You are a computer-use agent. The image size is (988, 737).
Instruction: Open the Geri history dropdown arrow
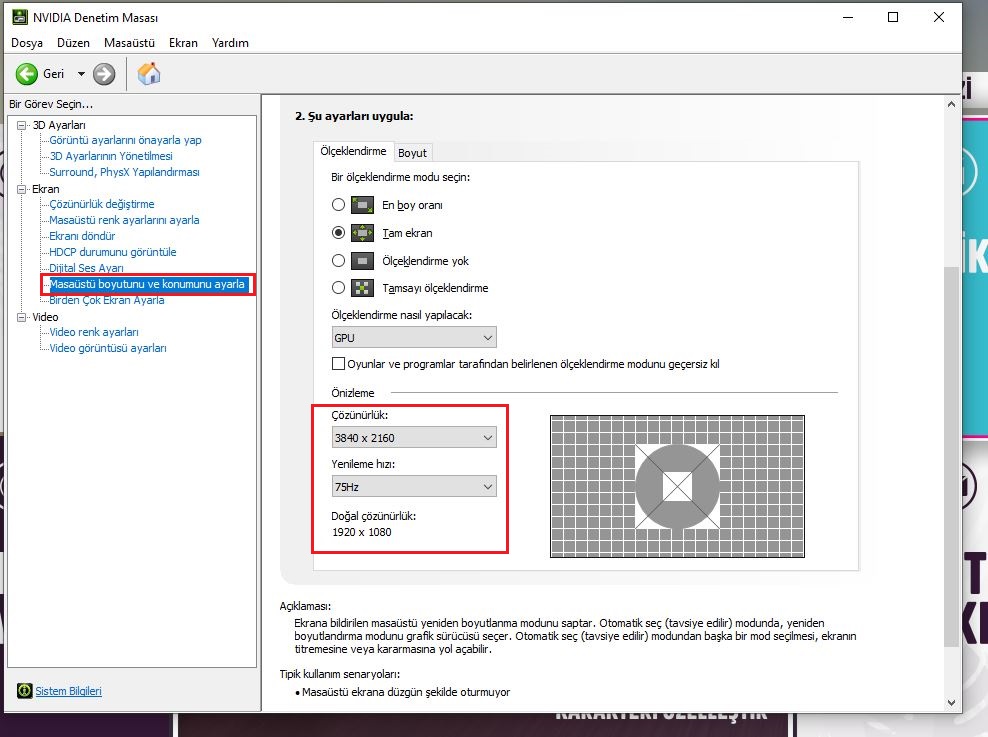click(x=81, y=74)
